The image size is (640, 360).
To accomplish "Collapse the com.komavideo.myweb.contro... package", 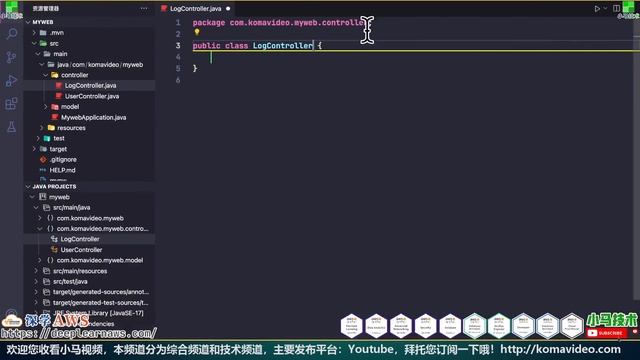I will (40, 229).
